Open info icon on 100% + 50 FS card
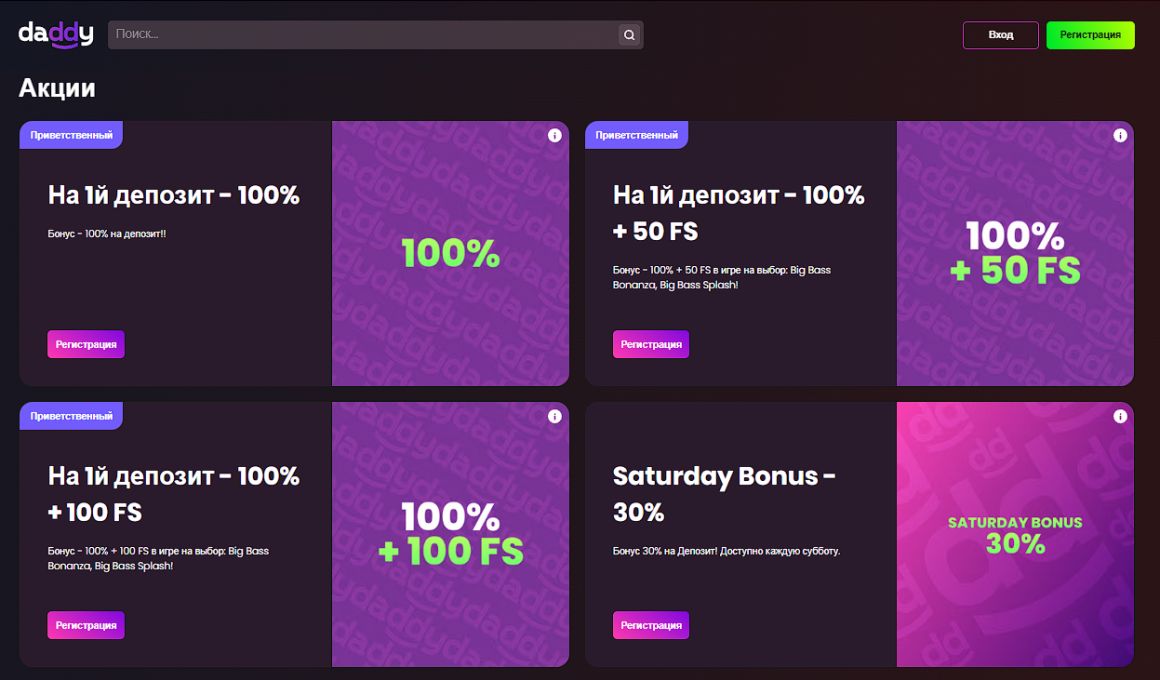Viewport: 1160px width, 680px height. click(1120, 136)
